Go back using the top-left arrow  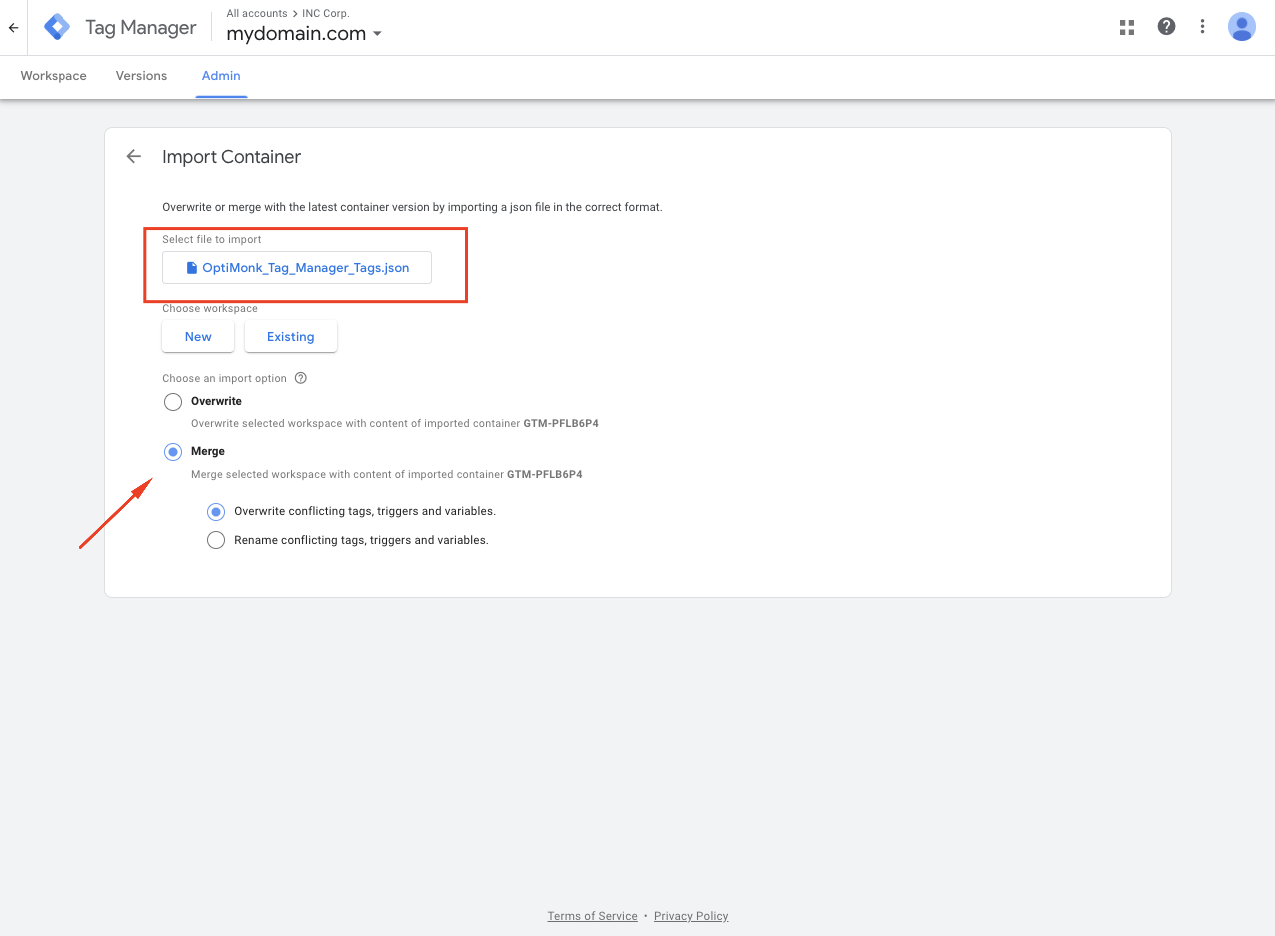13,28
